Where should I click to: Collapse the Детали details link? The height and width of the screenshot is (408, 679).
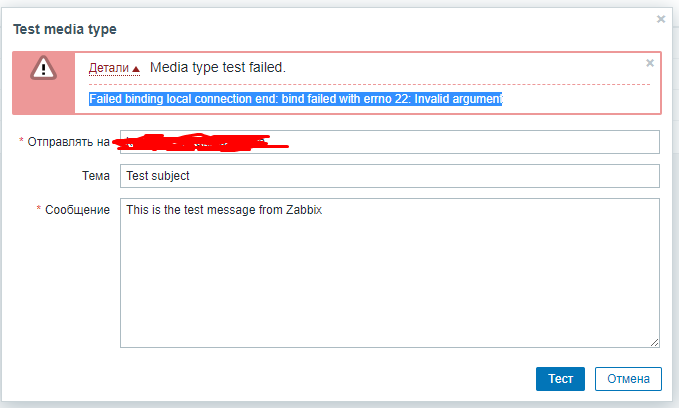(109, 68)
